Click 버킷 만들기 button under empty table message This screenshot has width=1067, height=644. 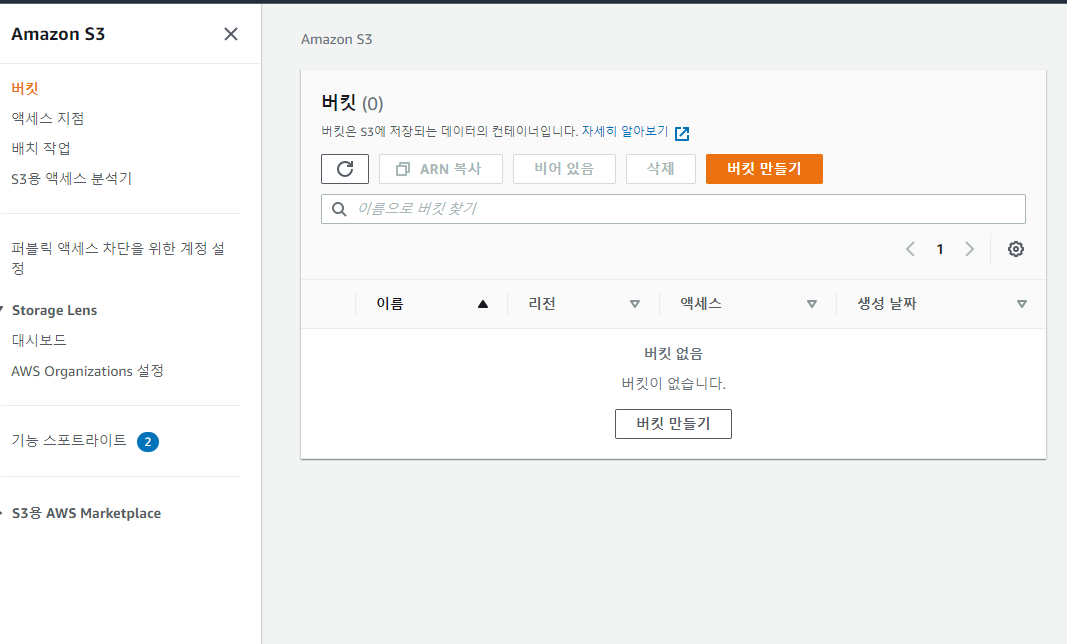673,423
